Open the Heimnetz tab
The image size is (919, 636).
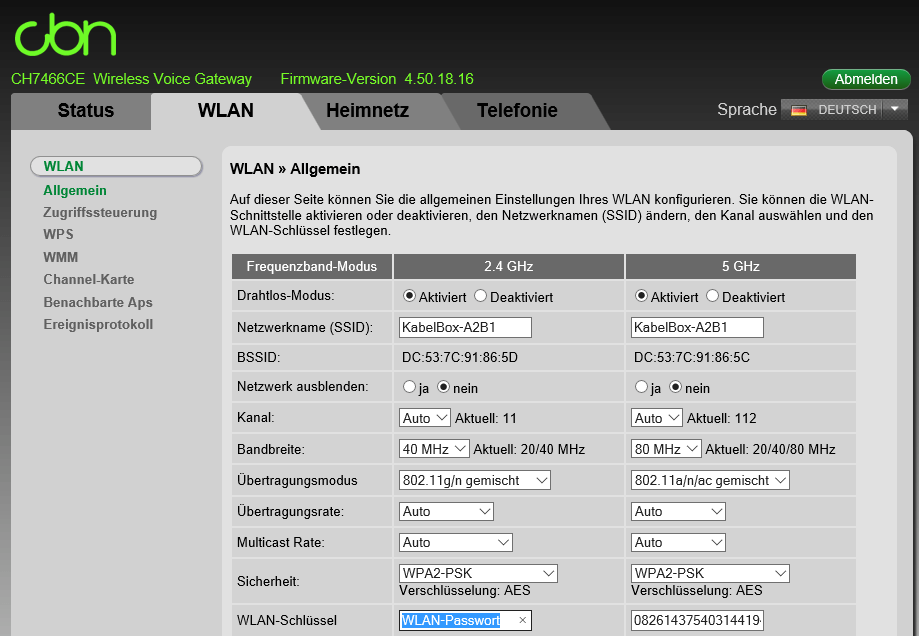point(367,111)
